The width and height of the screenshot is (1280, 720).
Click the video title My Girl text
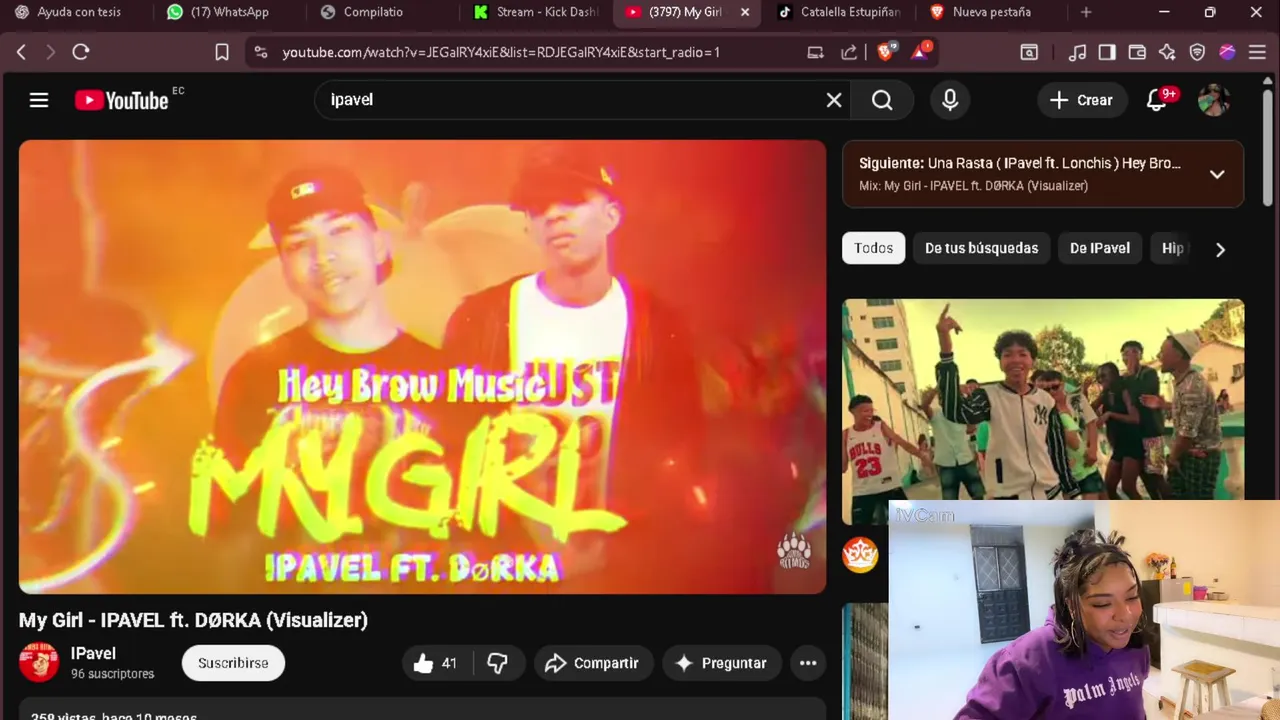193,620
